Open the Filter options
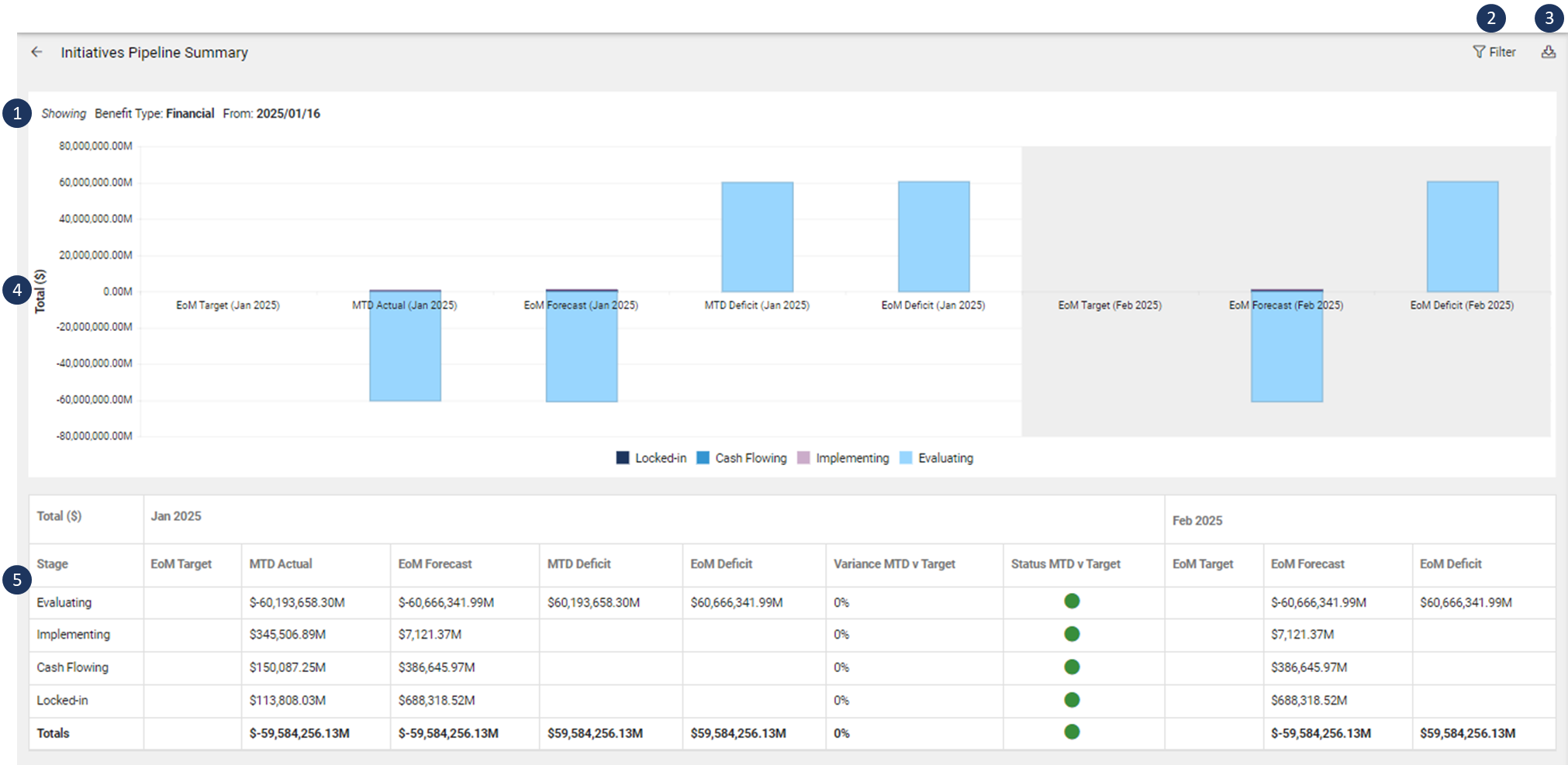Viewport: 1568px width, 765px height. pos(1494,52)
